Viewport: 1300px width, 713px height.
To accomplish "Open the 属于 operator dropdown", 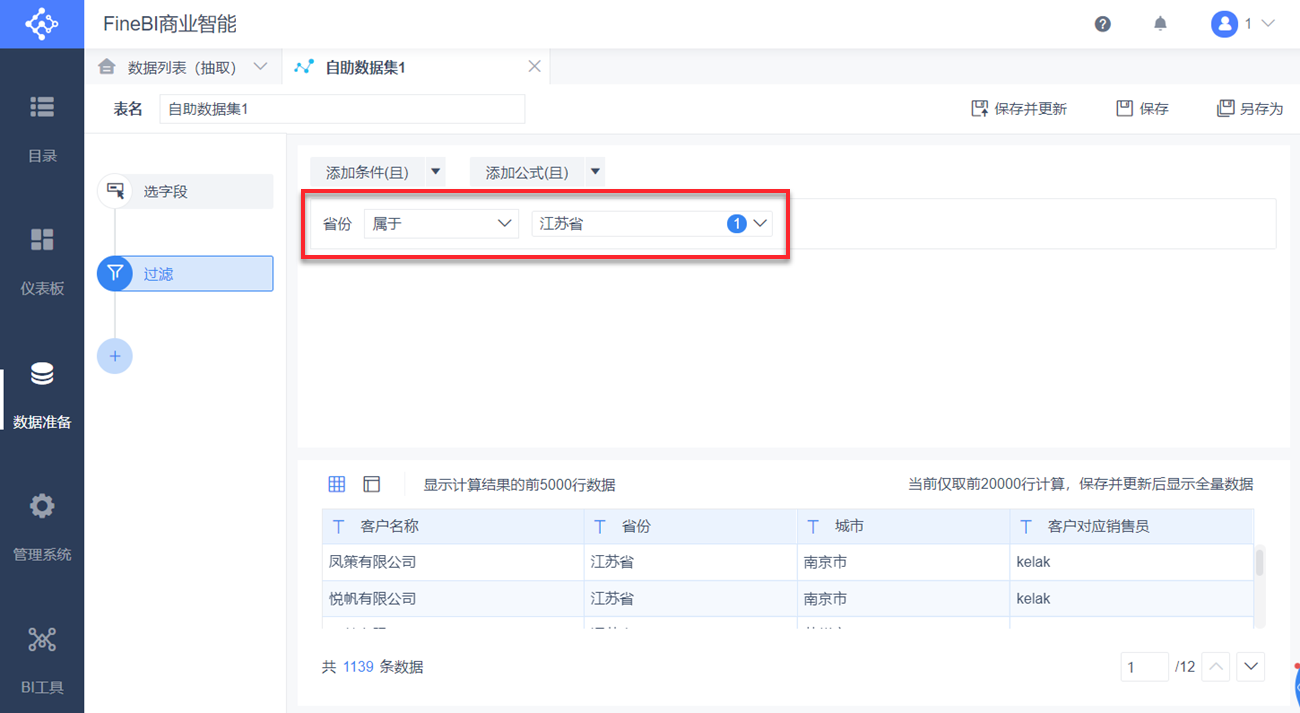I will coord(441,224).
